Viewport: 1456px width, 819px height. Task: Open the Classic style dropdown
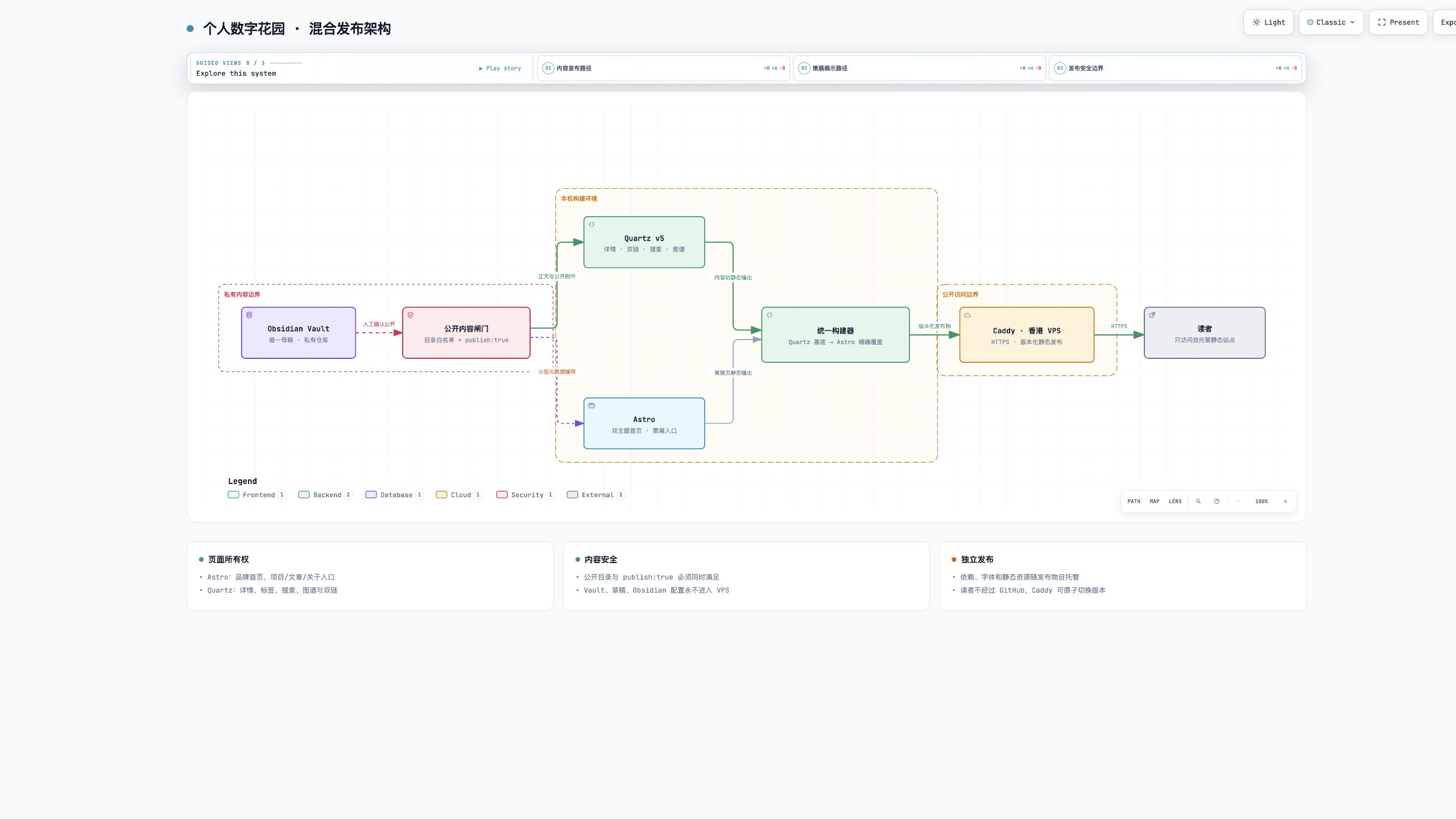click(1331, 22)
